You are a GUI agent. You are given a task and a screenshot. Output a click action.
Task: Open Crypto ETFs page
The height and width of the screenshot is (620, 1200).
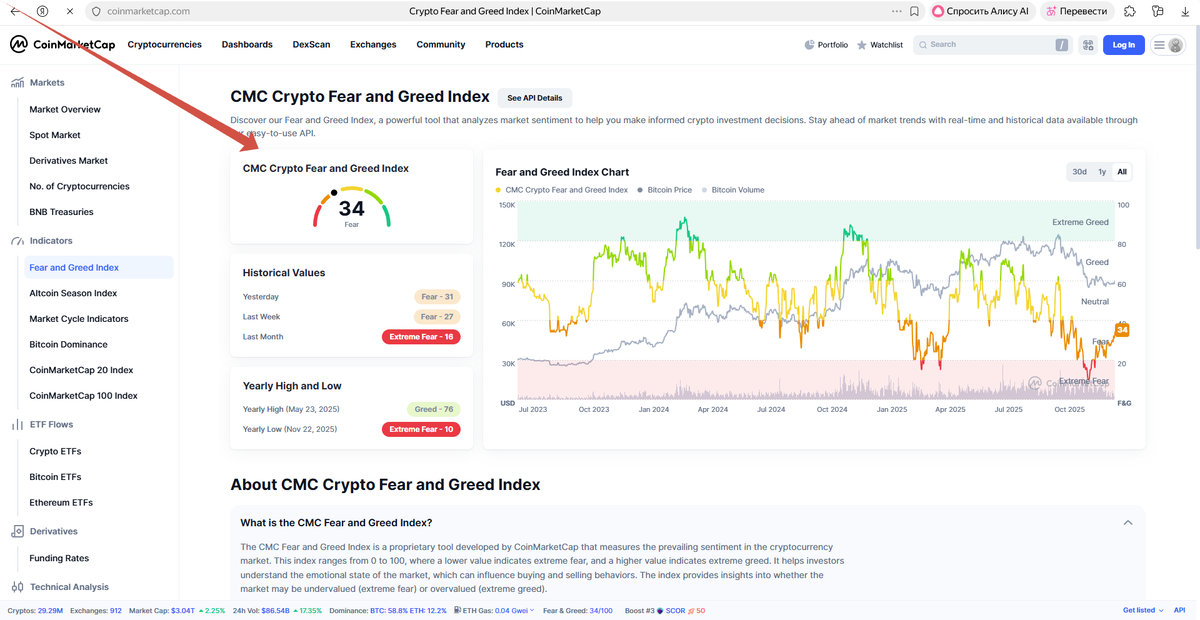55,452
